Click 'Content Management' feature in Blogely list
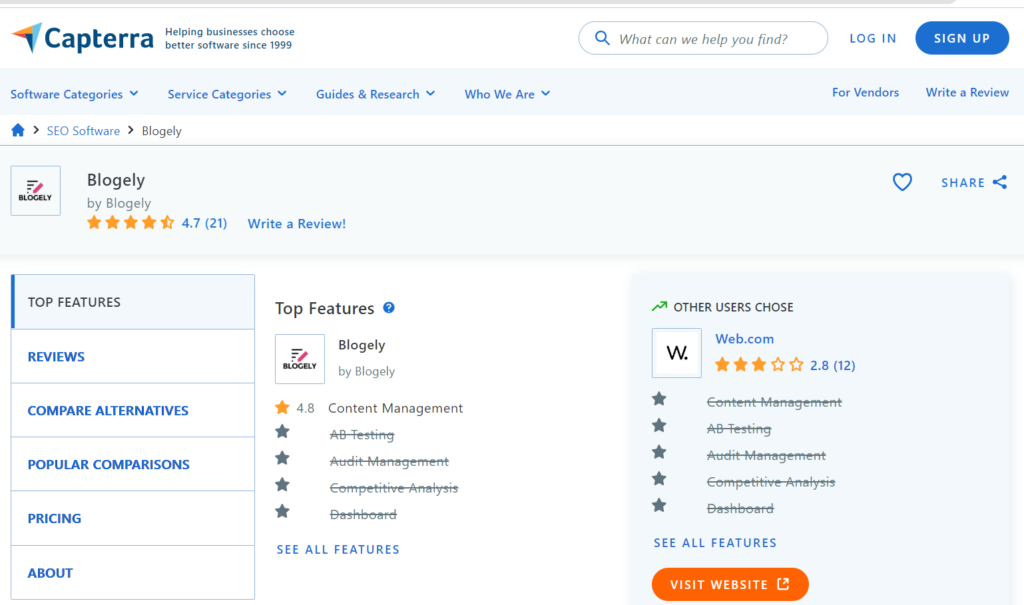 pos(395,408)
